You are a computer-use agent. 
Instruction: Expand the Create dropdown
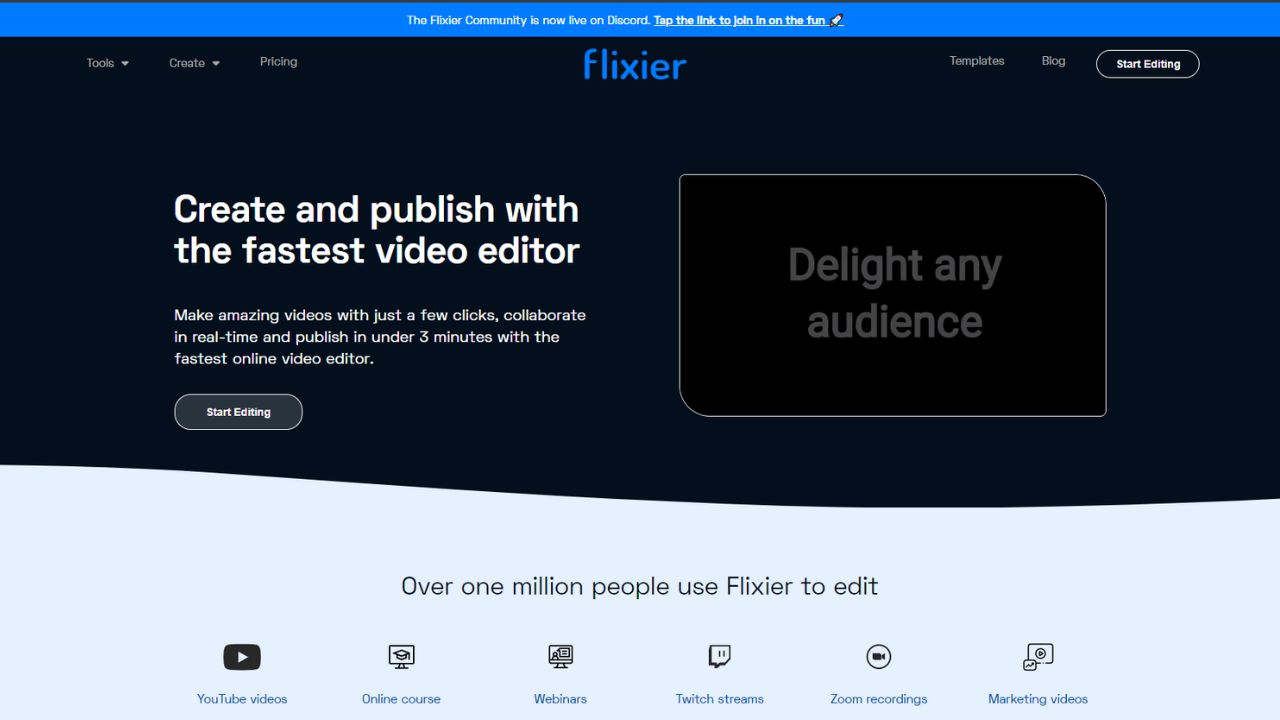click(x=193, y=62)
